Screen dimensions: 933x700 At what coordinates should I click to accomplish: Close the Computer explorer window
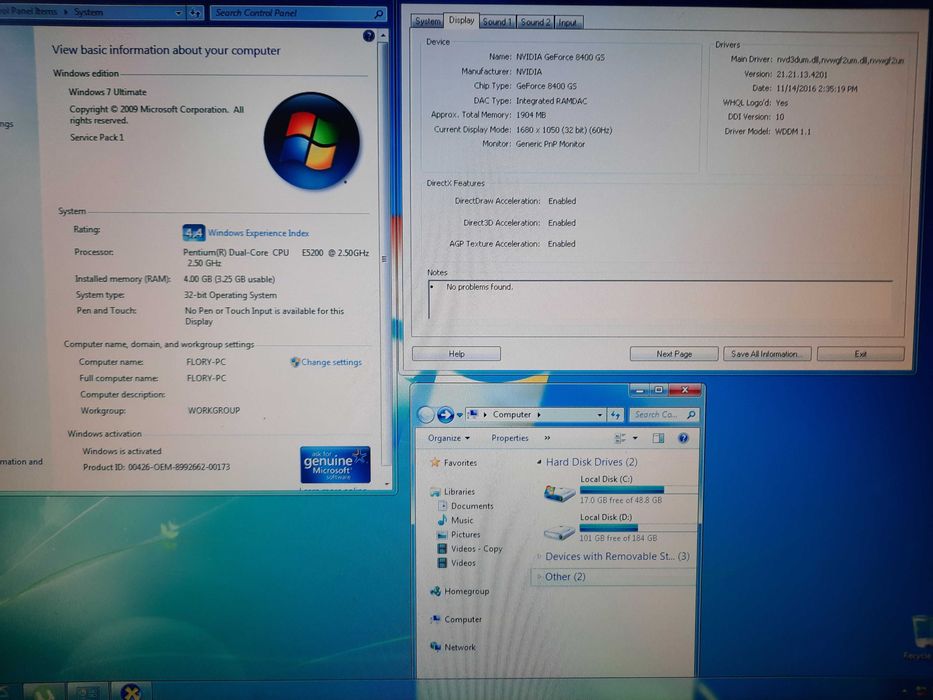coord(685,390)
